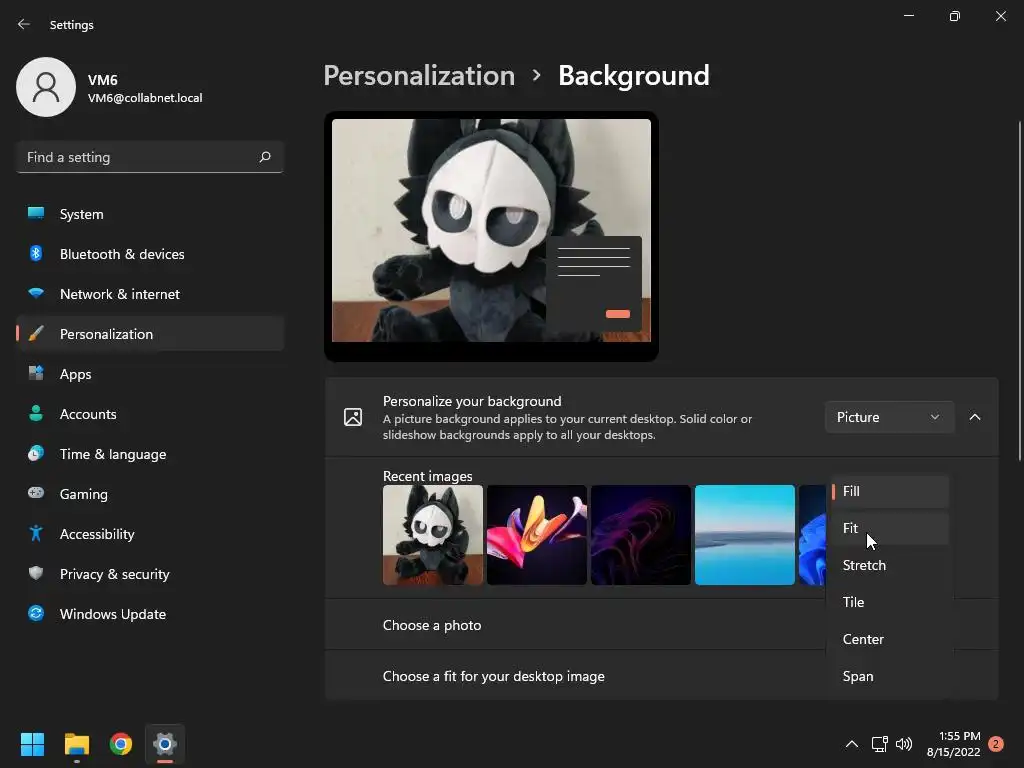
Task: Open Windows Update settings in the sidebar
Action: tap(150, 614)
